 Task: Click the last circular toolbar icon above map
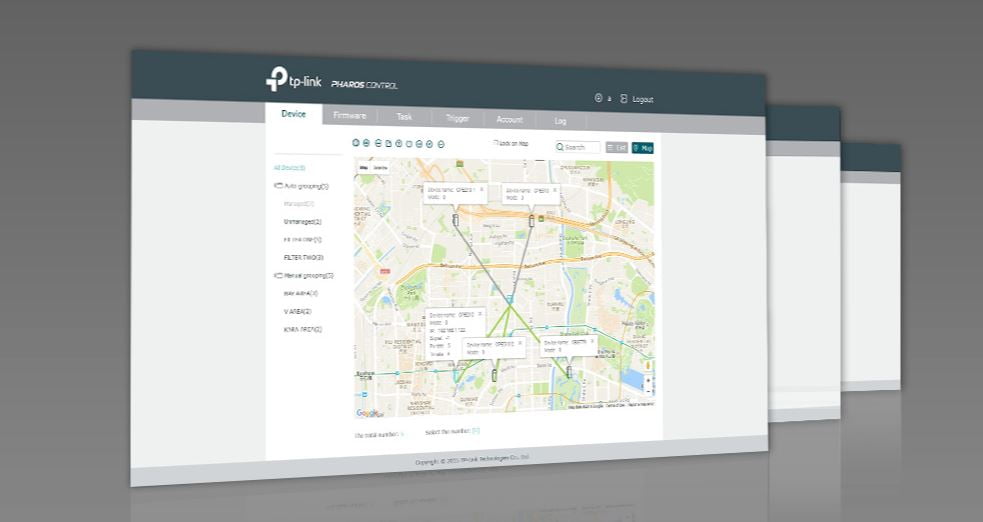coord(441,144)
